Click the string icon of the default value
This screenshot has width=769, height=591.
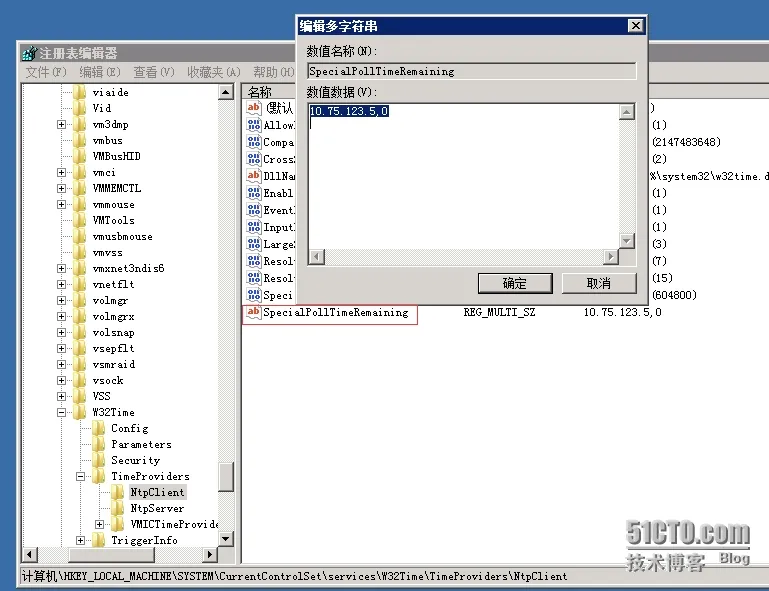coord(254,107)
